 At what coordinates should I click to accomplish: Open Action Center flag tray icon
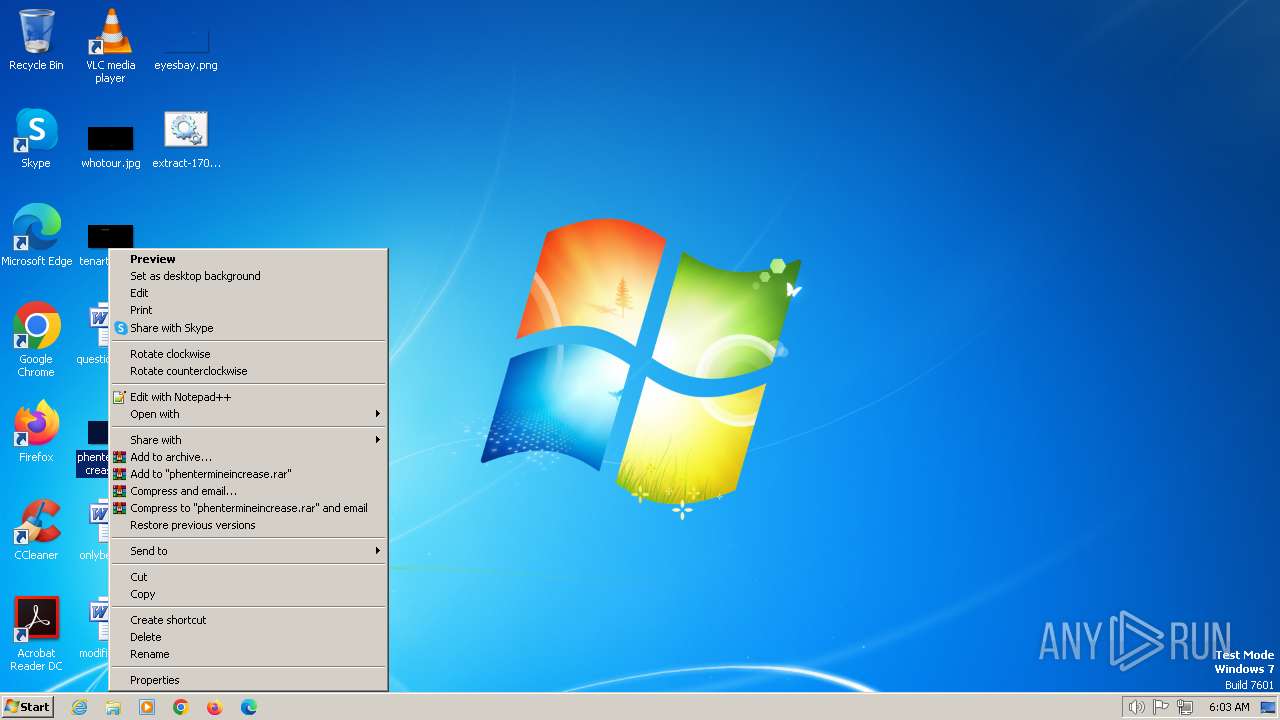click(x=1161, y=707)
